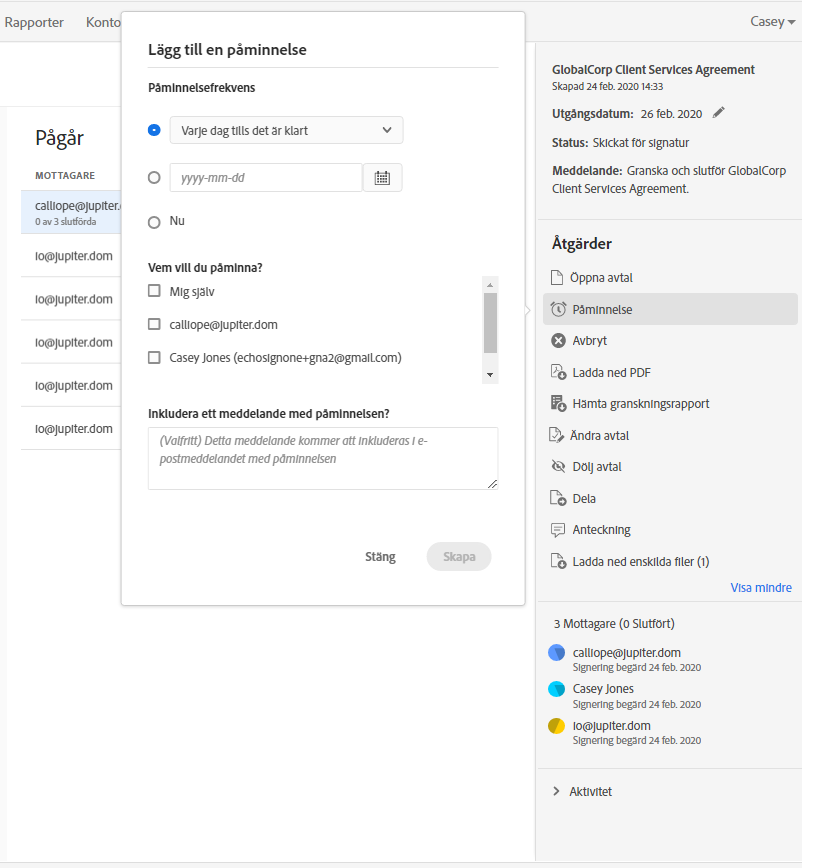The width and height of the screenshot is (830, 868).
Task: Check the Mig själv checkbox
Action: pyautogui.click(x=154, y=291)
